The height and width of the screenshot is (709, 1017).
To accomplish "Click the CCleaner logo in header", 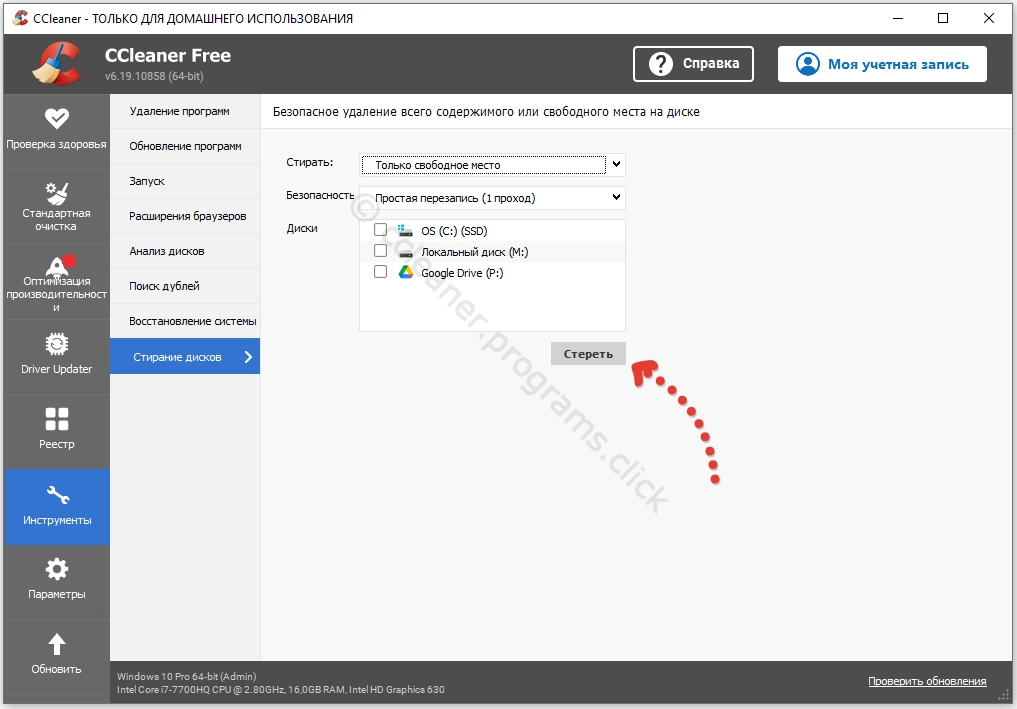I will tap(57, 64).
